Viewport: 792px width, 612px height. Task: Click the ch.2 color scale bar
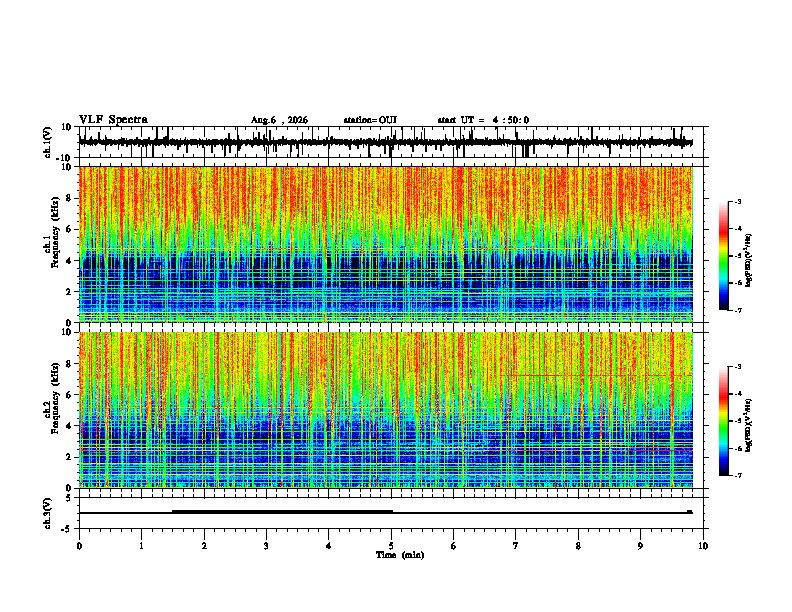coord(724,421)
